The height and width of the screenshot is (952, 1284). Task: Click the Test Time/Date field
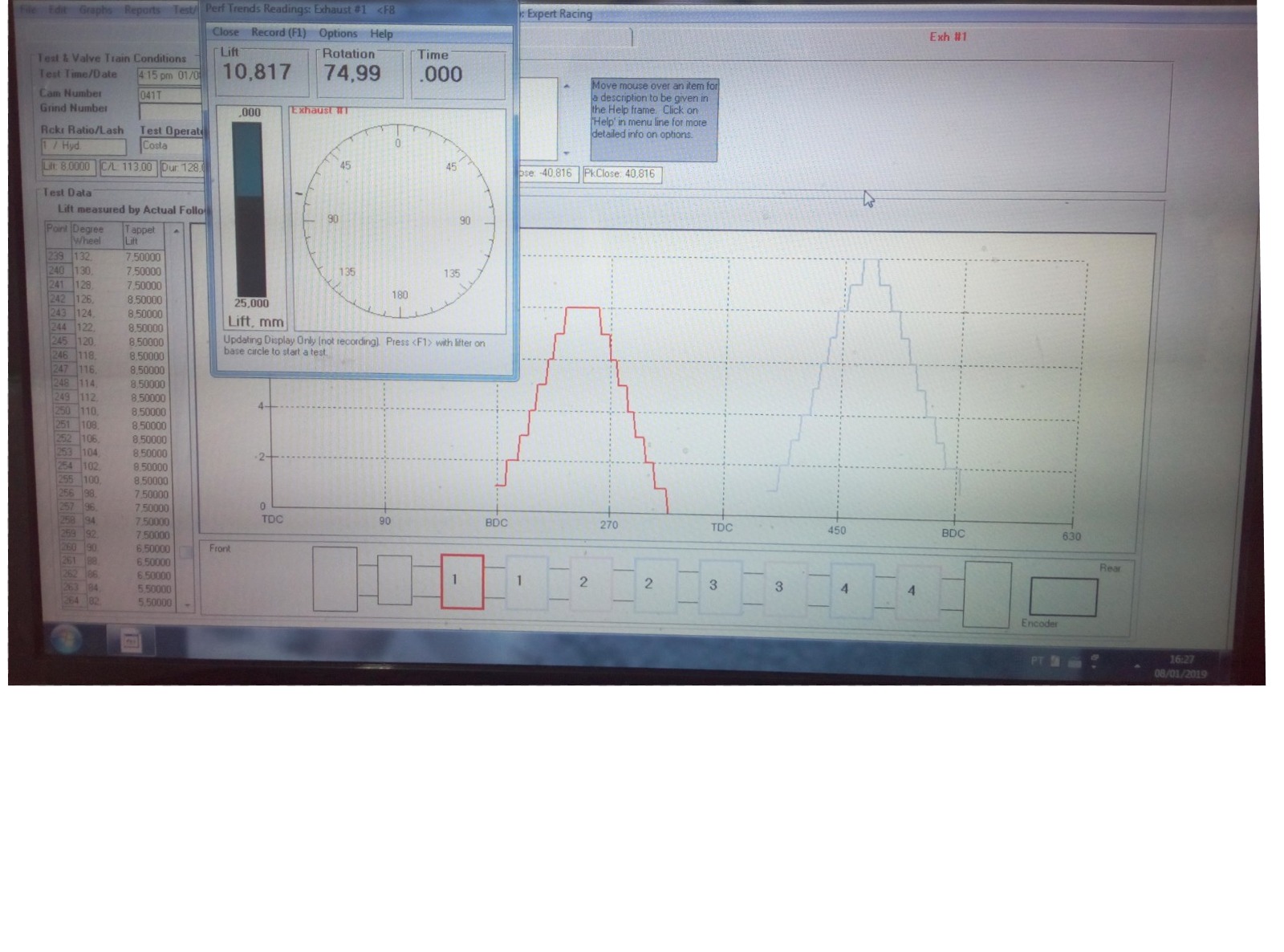[x=170, y=75]
